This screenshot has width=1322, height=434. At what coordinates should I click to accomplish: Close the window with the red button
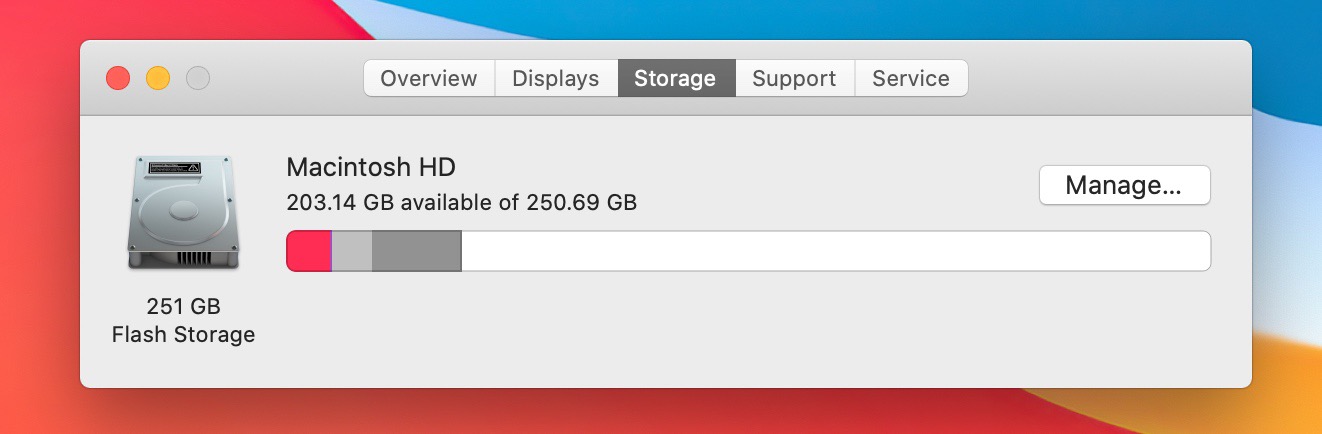pos(118,78)
